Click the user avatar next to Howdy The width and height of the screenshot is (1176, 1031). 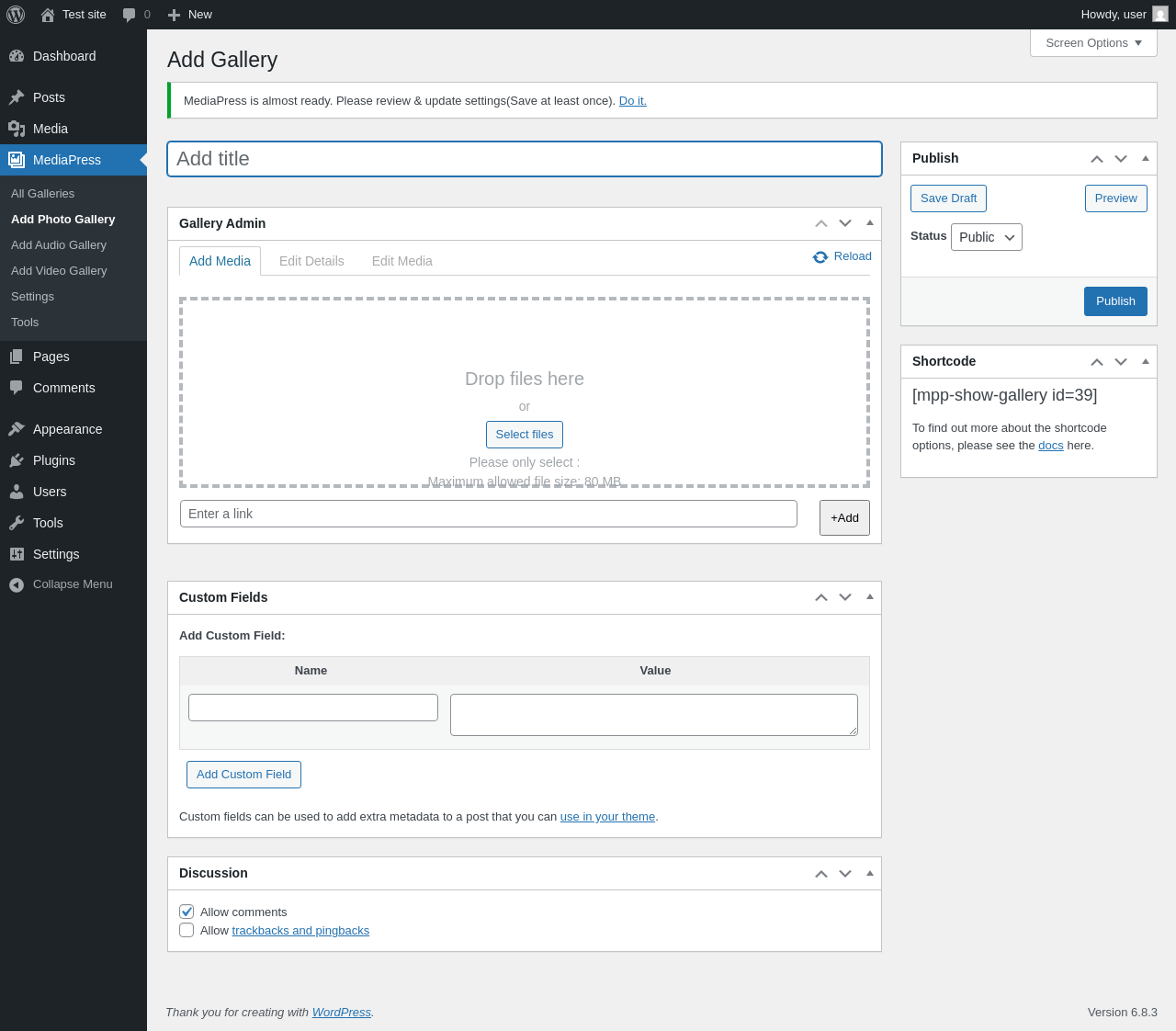tap(1160, 15)
